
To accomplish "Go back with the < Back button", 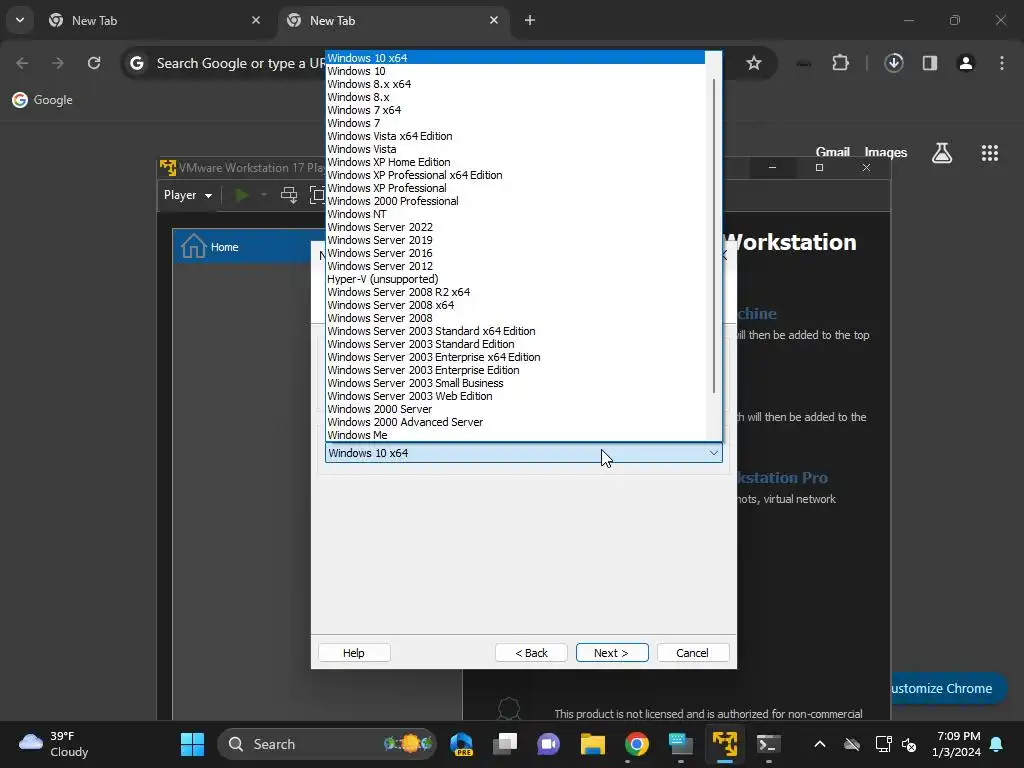I will coord(531,652).
